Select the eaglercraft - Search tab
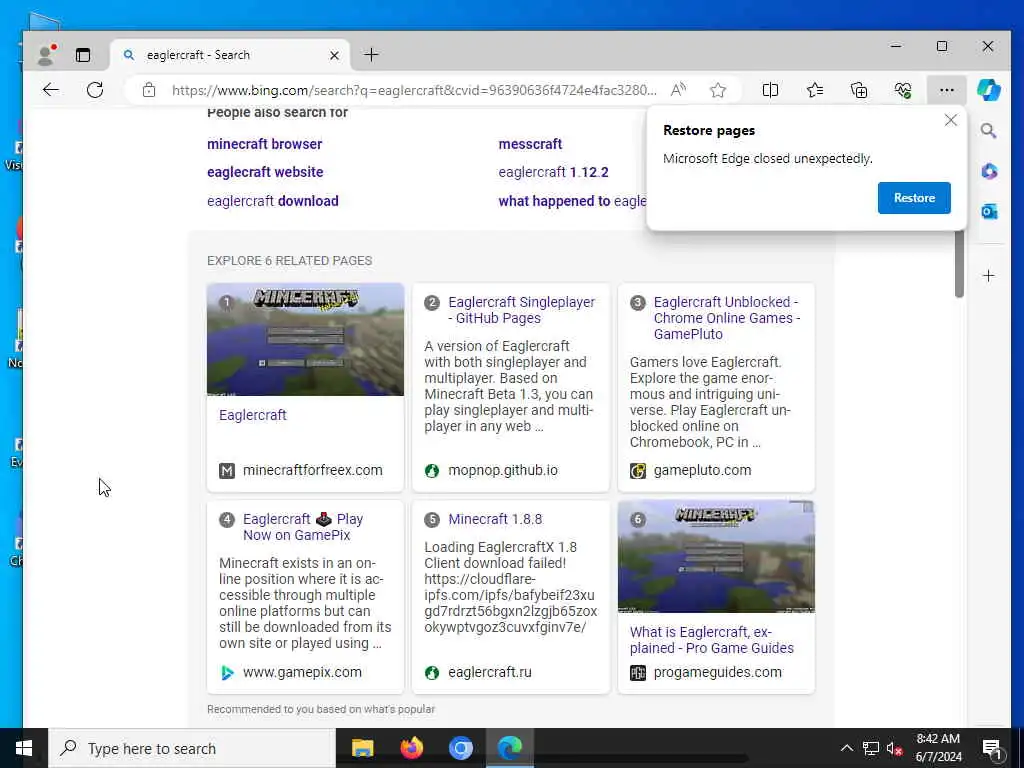Image resolution: width=1024 pixels, height=768 pixels. [230, 56]
